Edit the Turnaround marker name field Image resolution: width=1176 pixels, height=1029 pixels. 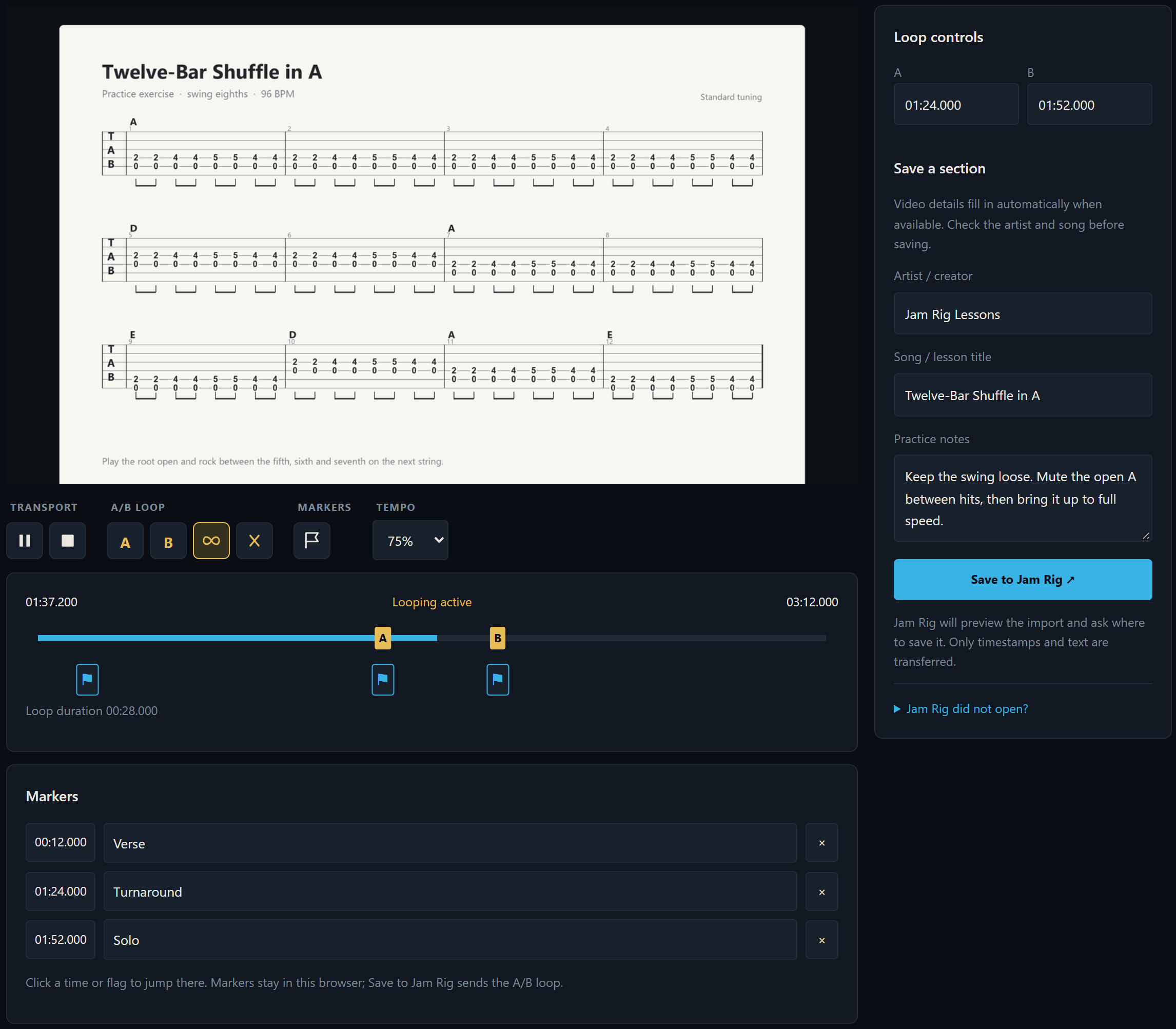pos(450,891)
